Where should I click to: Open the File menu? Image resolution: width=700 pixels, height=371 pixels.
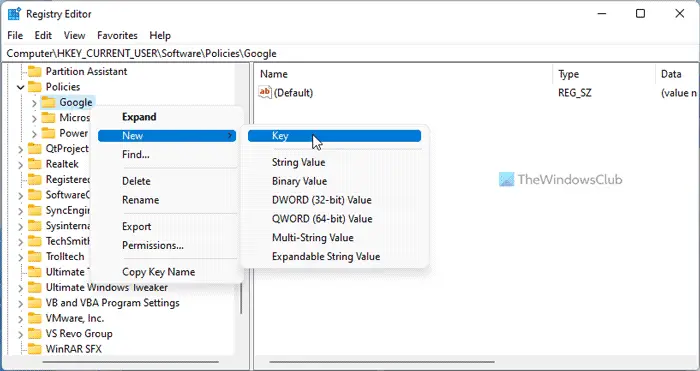click(x=15, y=35)
